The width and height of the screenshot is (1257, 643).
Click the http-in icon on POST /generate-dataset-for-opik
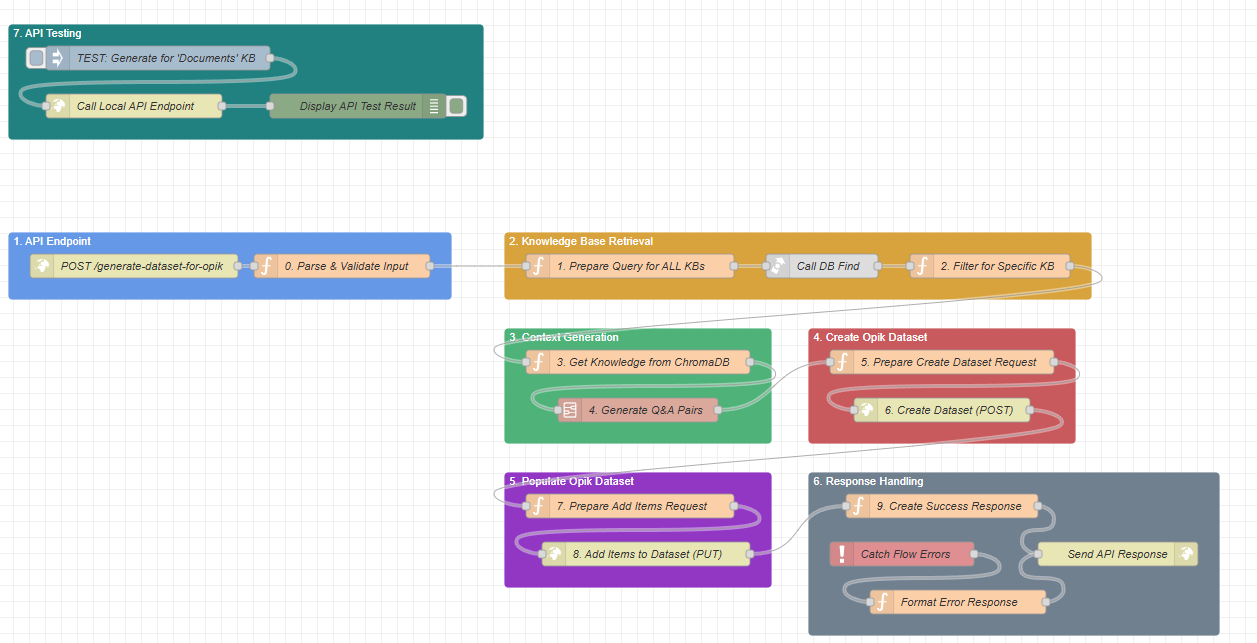pyautogui.click(x=42, y=266)
